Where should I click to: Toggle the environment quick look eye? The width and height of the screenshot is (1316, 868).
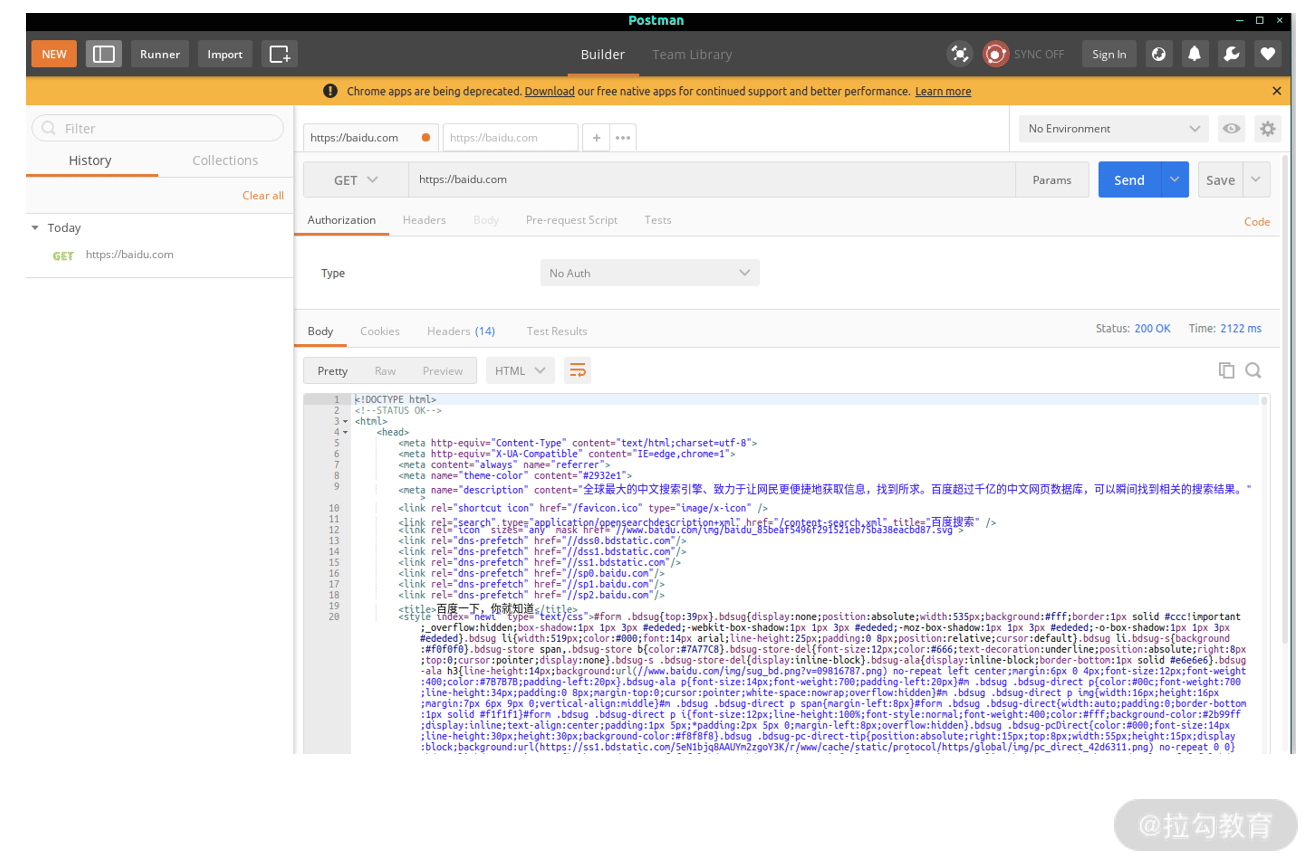pyautogui.click(x=1231, y=129)
